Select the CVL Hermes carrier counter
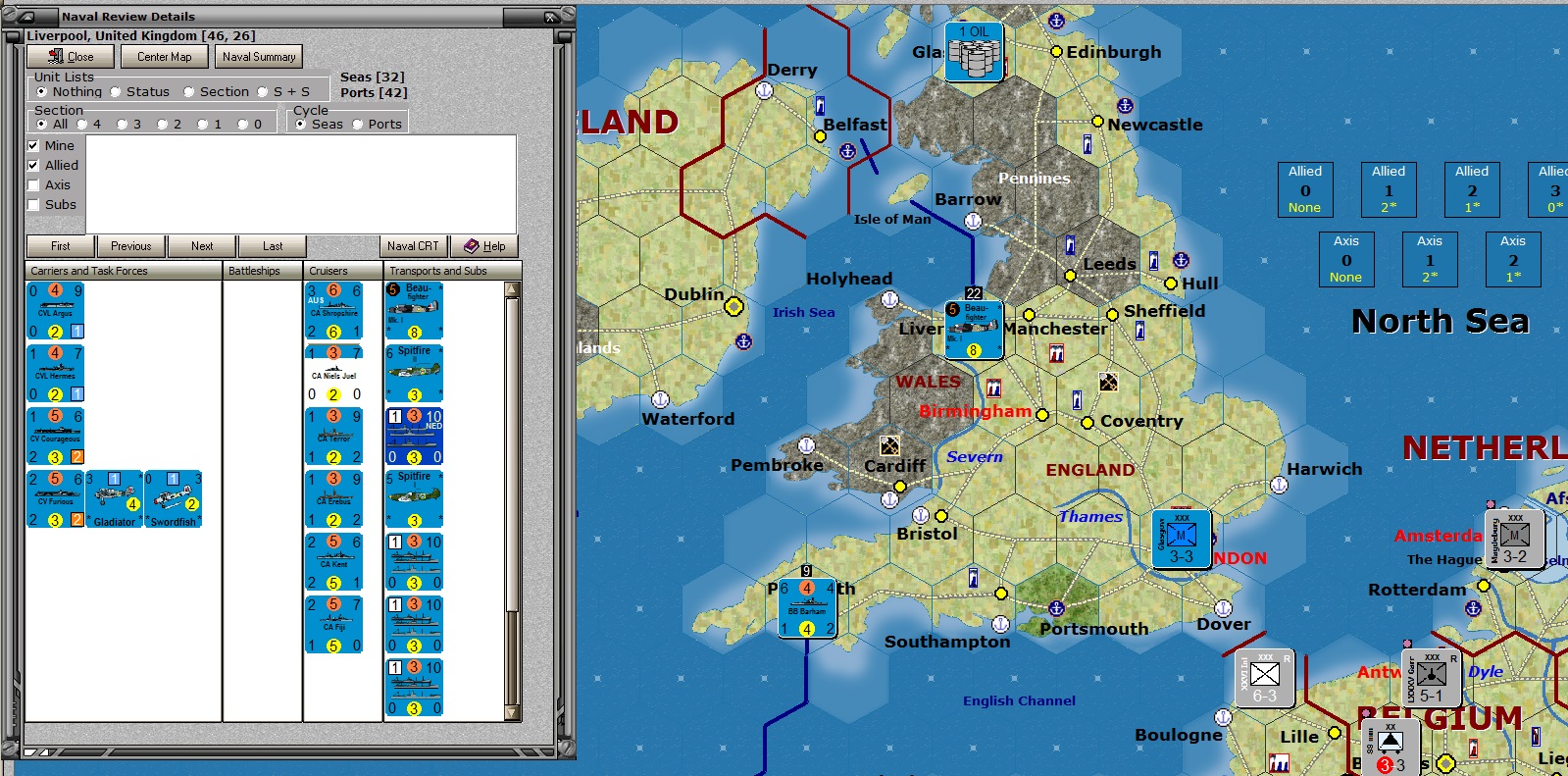Viewport: 1568px width, 776px height. [x=56, y=374]
